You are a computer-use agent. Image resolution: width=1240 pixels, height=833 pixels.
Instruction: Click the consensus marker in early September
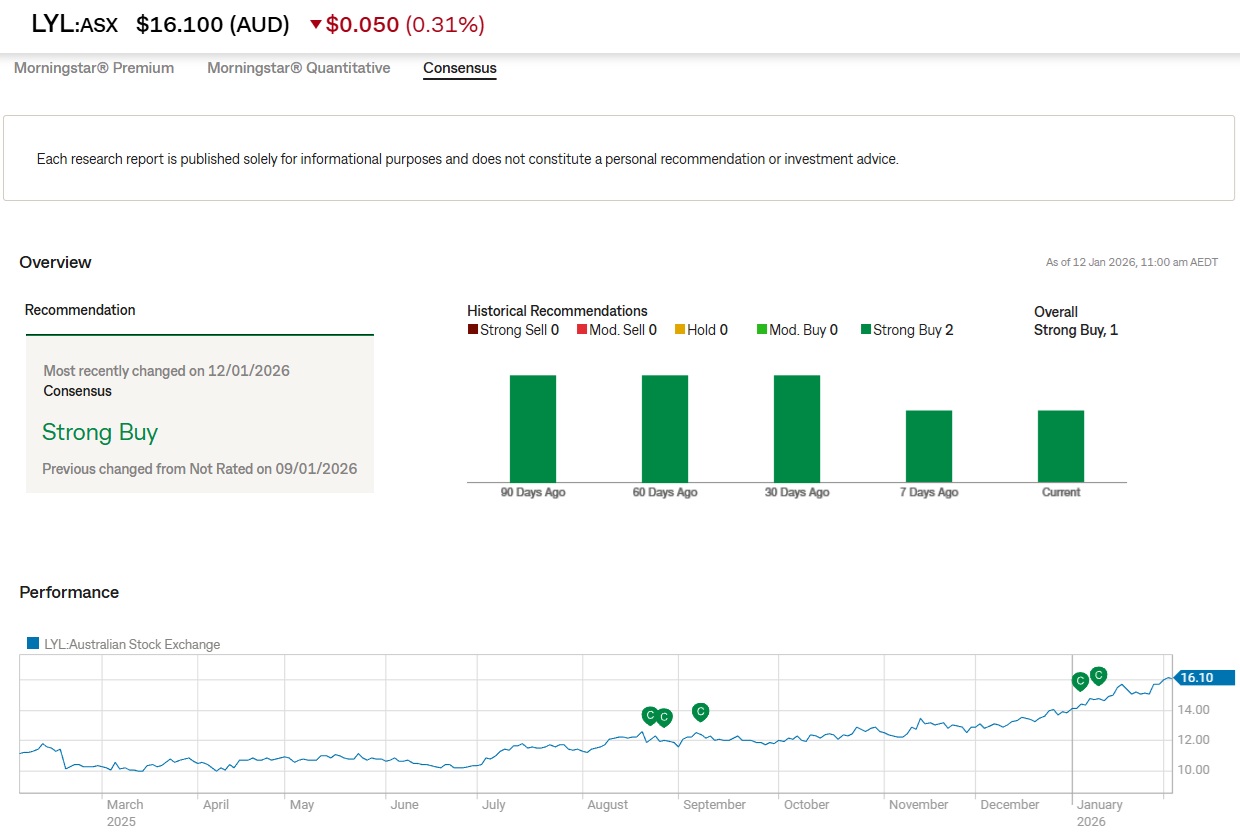(x=700, y=711)
